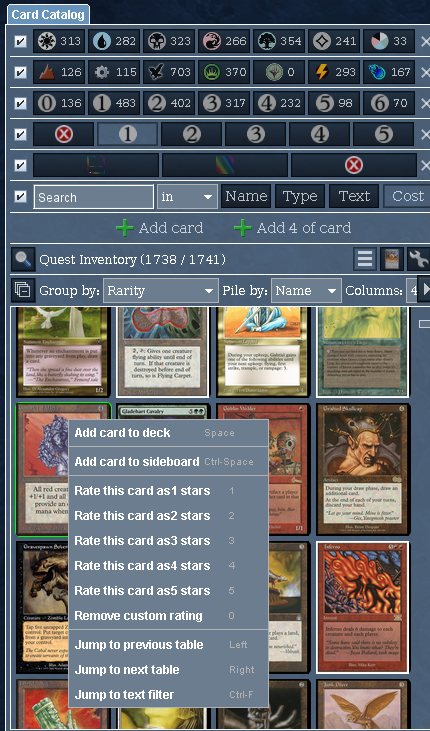This screenshot has width=430, height=731.
Task: Switch to list view icon
Action: tap(365, 259)
